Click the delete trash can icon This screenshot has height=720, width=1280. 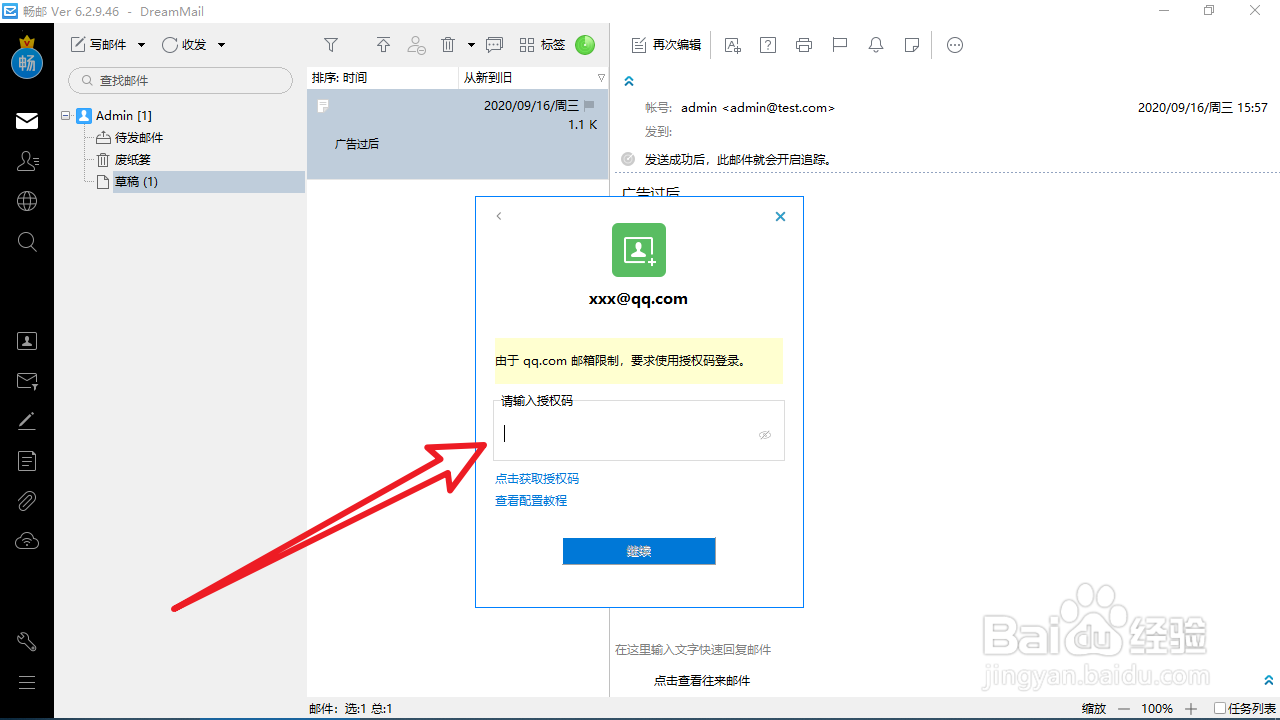(448, 45)
